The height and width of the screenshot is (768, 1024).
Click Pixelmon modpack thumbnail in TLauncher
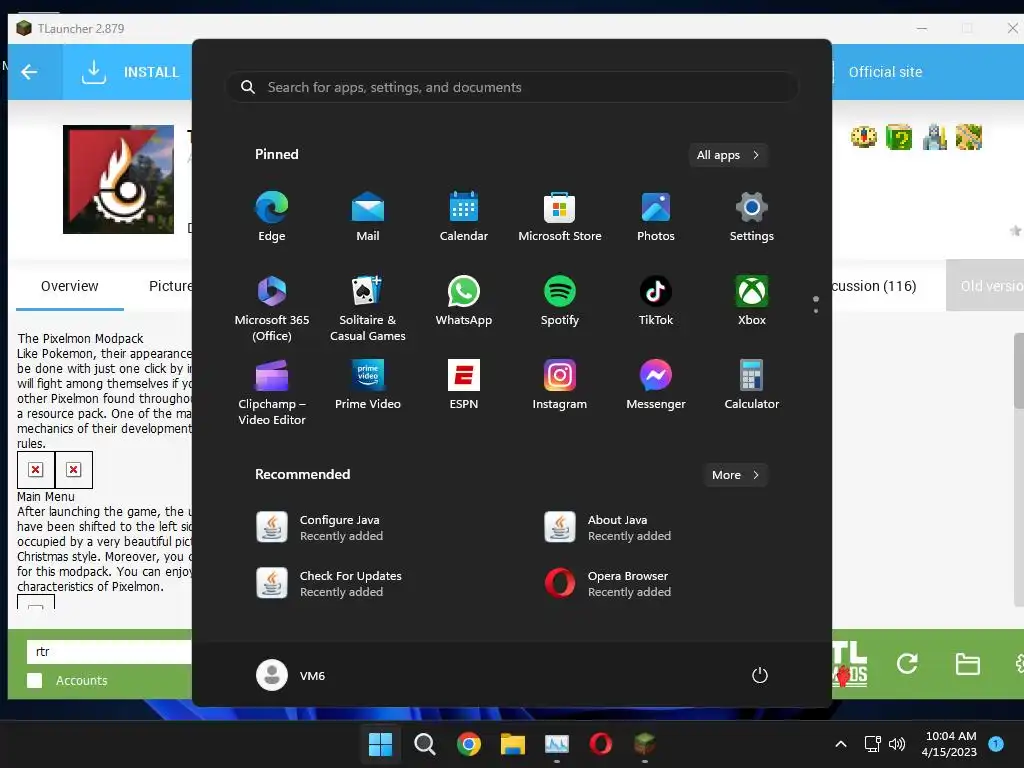118,179
